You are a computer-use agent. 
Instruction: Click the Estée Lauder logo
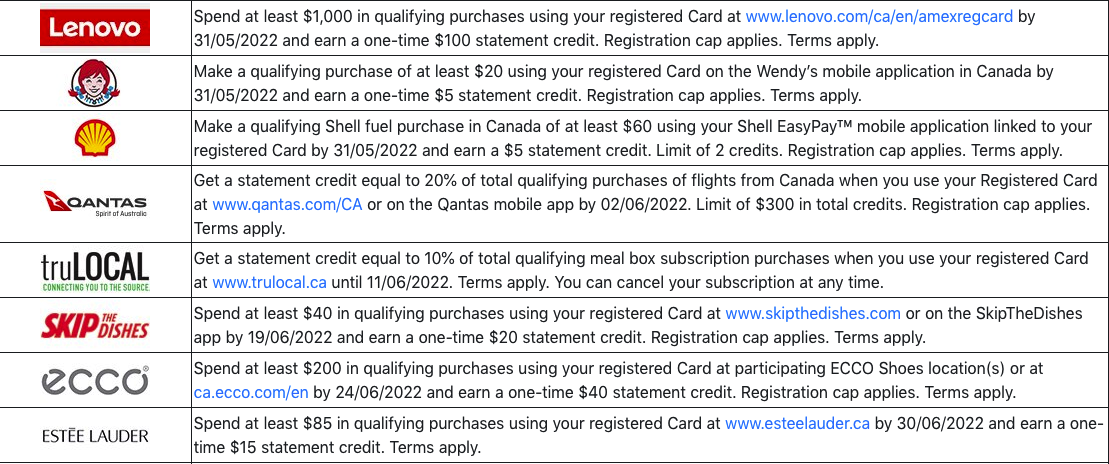(95, 436)
